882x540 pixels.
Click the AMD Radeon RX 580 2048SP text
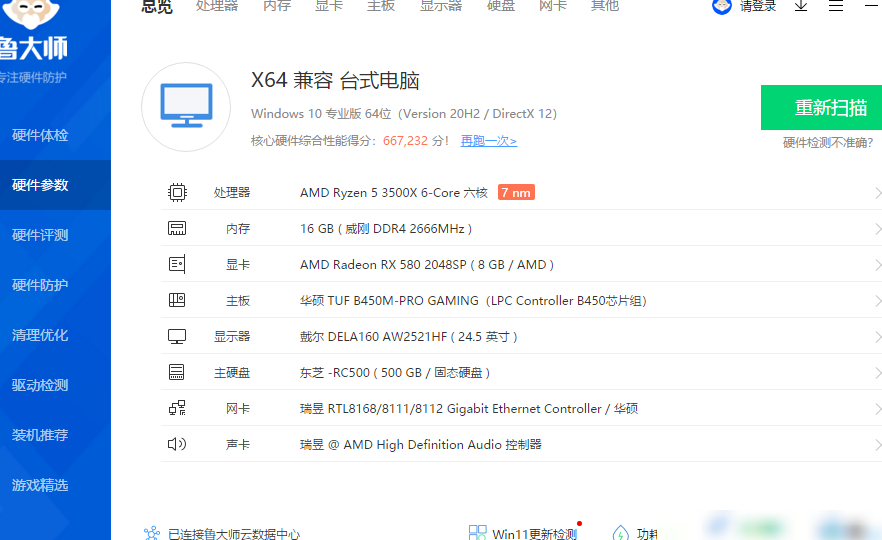point(427,265)
